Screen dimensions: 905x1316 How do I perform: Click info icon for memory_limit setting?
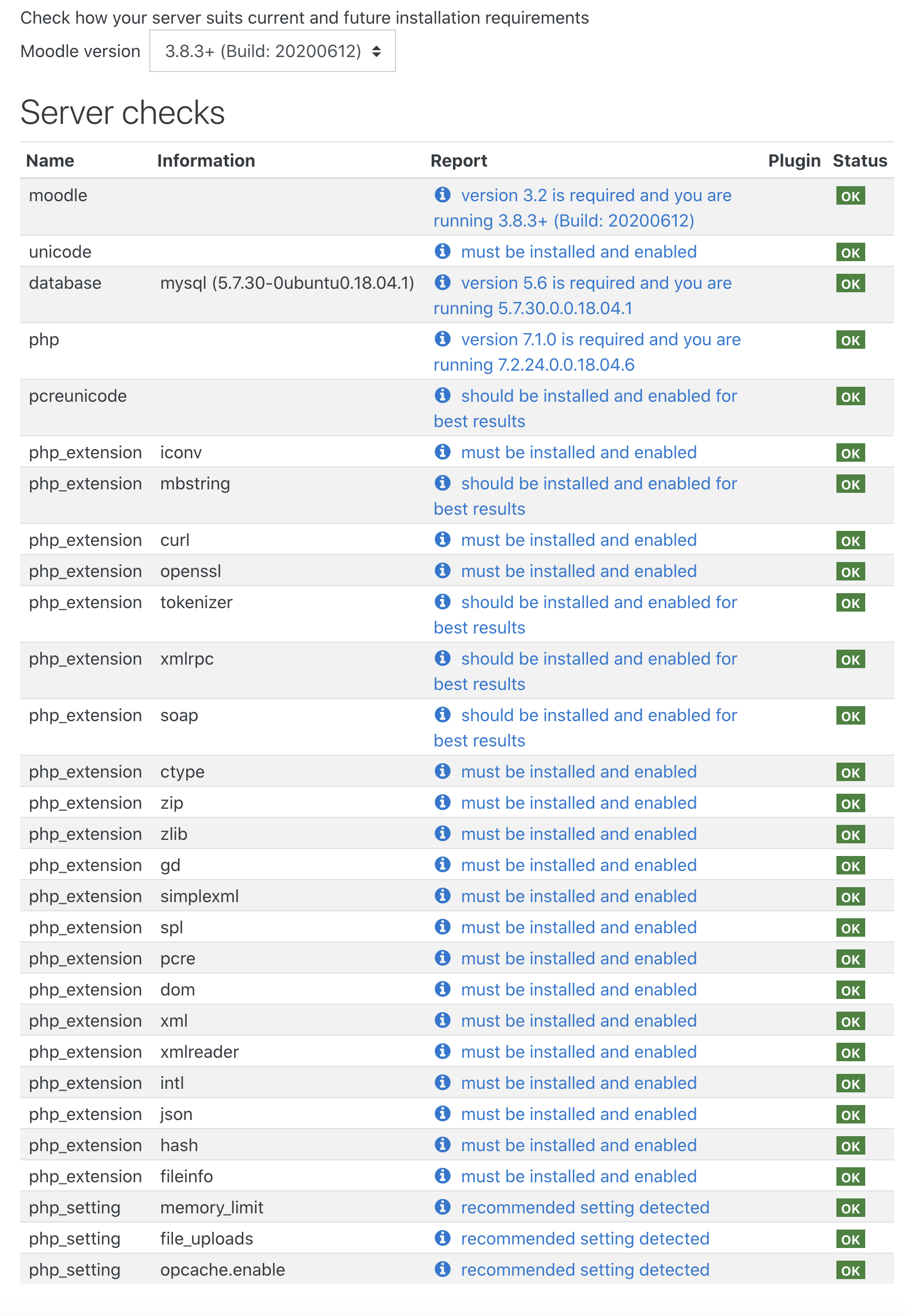[442, 1207]
